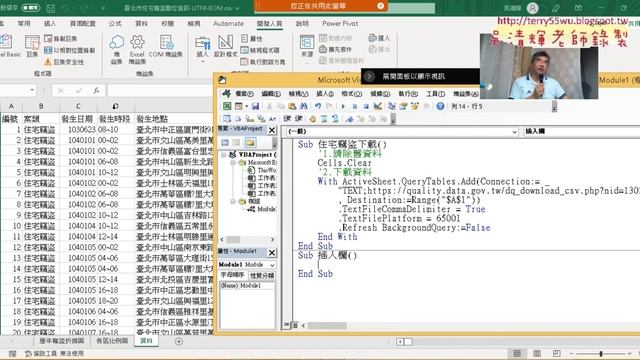Click Excel zoom slider in status bar
Image resolution: width=640 pixels, height=360 pixels.
[x=601, y=353]
